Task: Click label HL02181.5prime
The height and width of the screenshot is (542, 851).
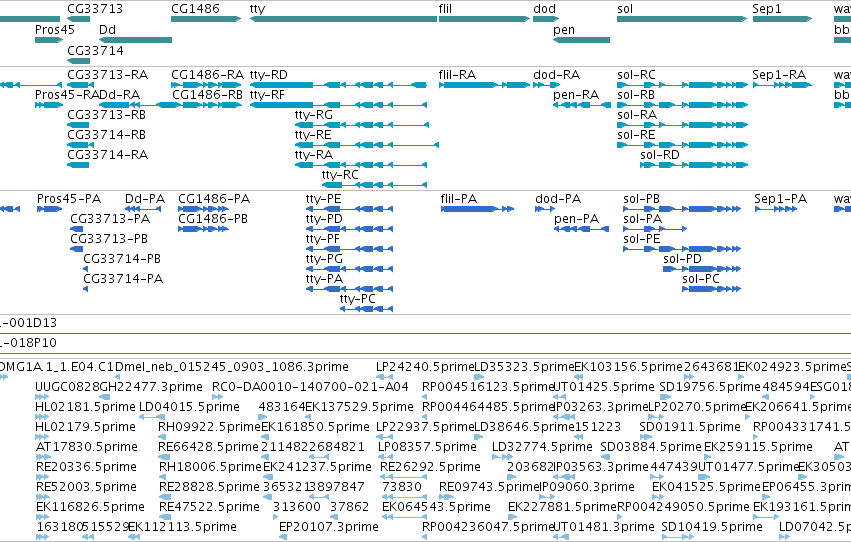Action: [85, 407]
